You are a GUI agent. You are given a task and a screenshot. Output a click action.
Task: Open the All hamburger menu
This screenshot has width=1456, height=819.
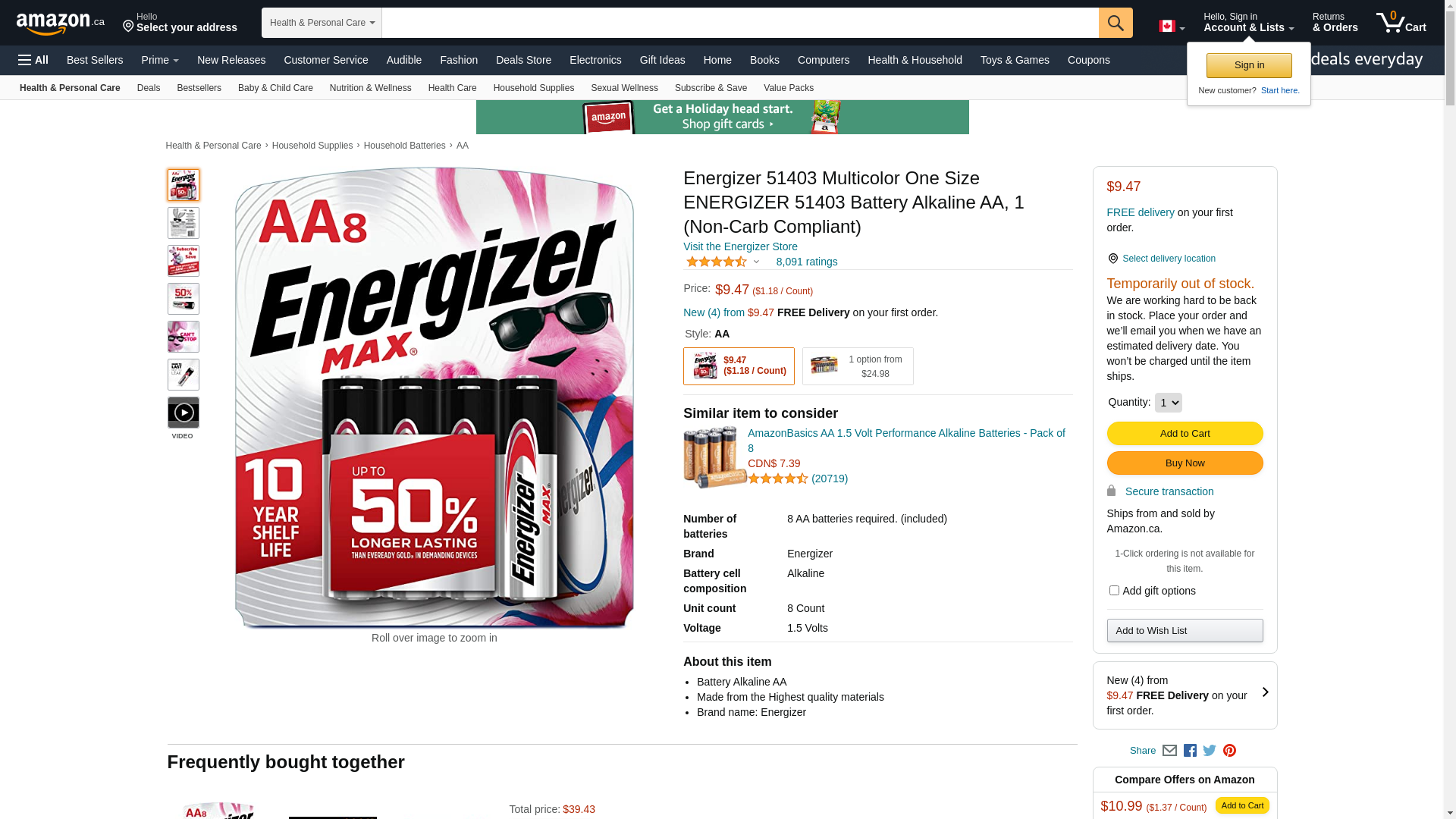(x=33, y=60)
